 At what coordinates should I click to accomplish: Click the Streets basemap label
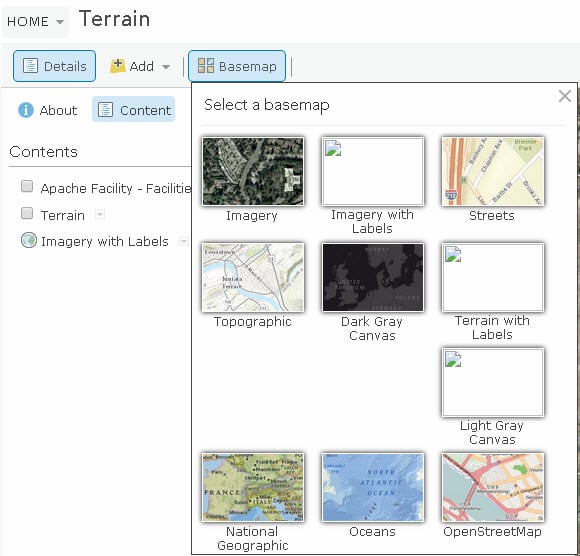click(492, 215)
